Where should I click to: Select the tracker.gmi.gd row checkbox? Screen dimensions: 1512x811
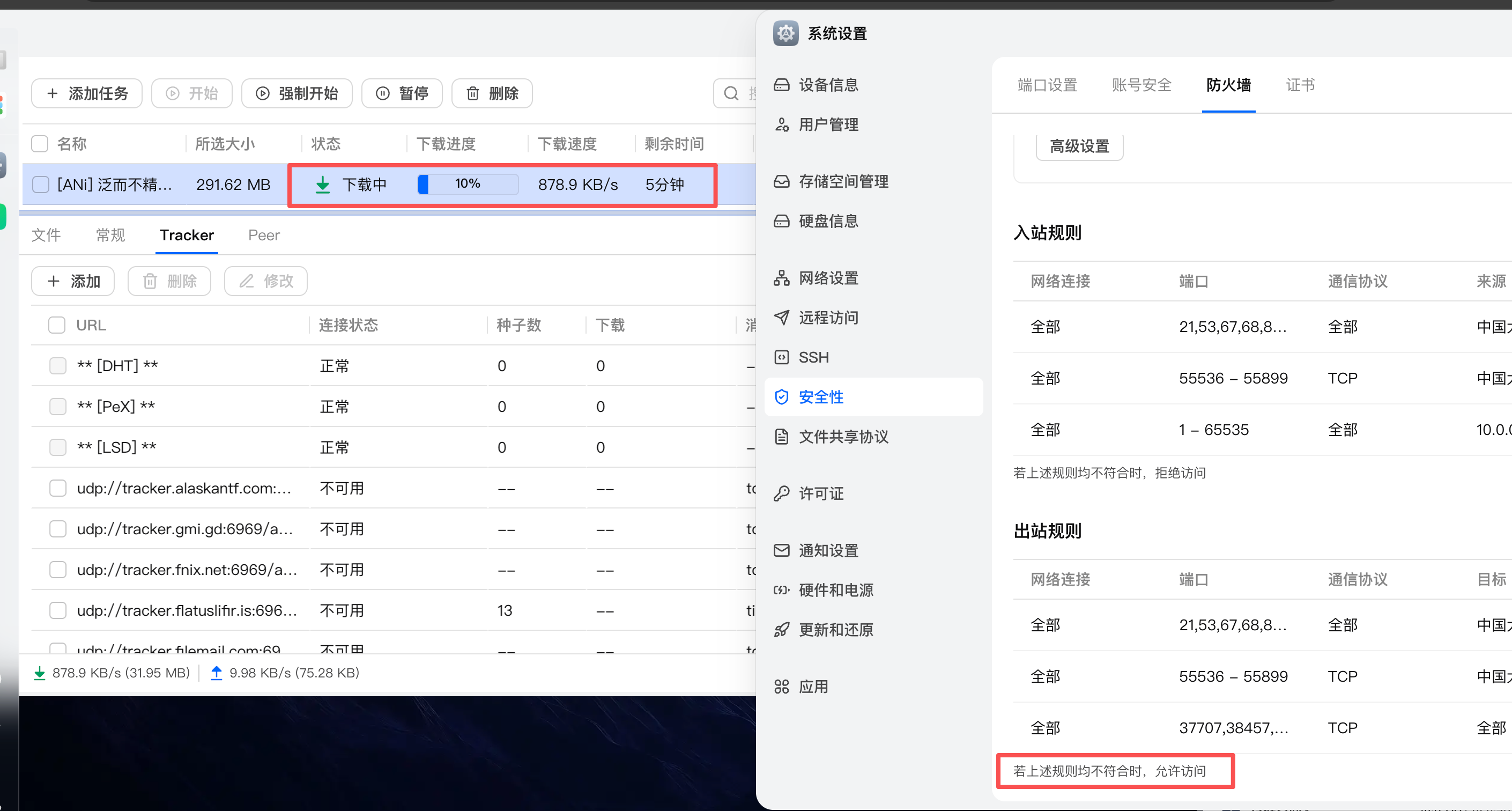(x=57, y=529)
